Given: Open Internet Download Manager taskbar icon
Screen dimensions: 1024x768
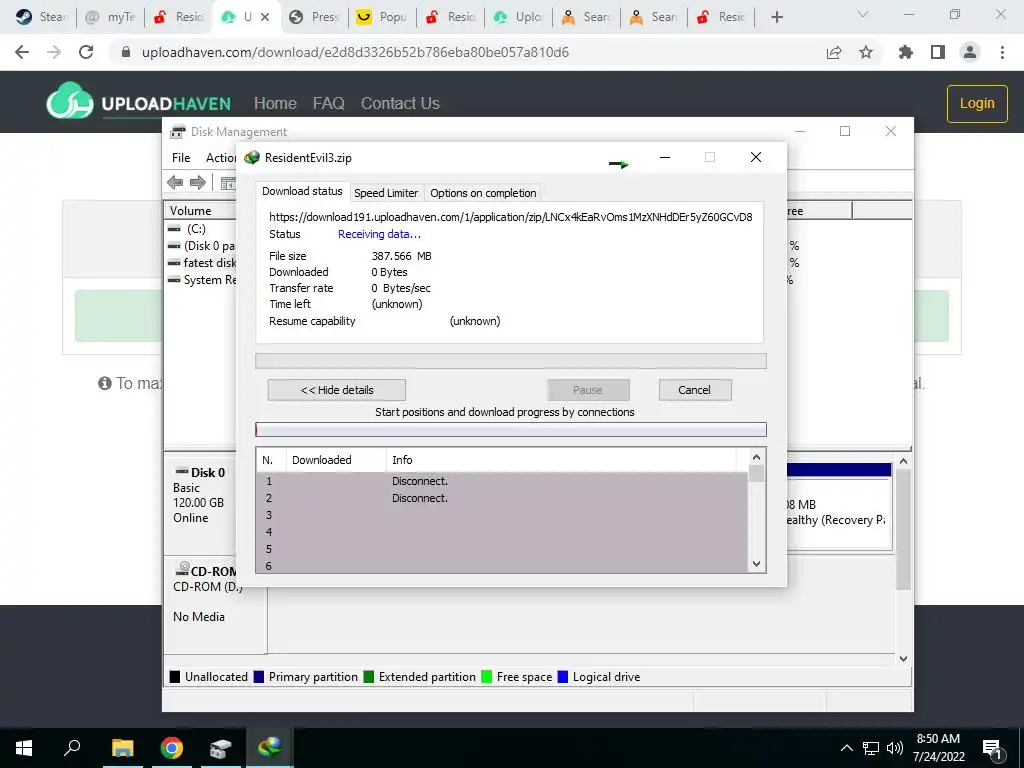Looking at the screenshot, I should pyautogui.click(x=269, y=748).
